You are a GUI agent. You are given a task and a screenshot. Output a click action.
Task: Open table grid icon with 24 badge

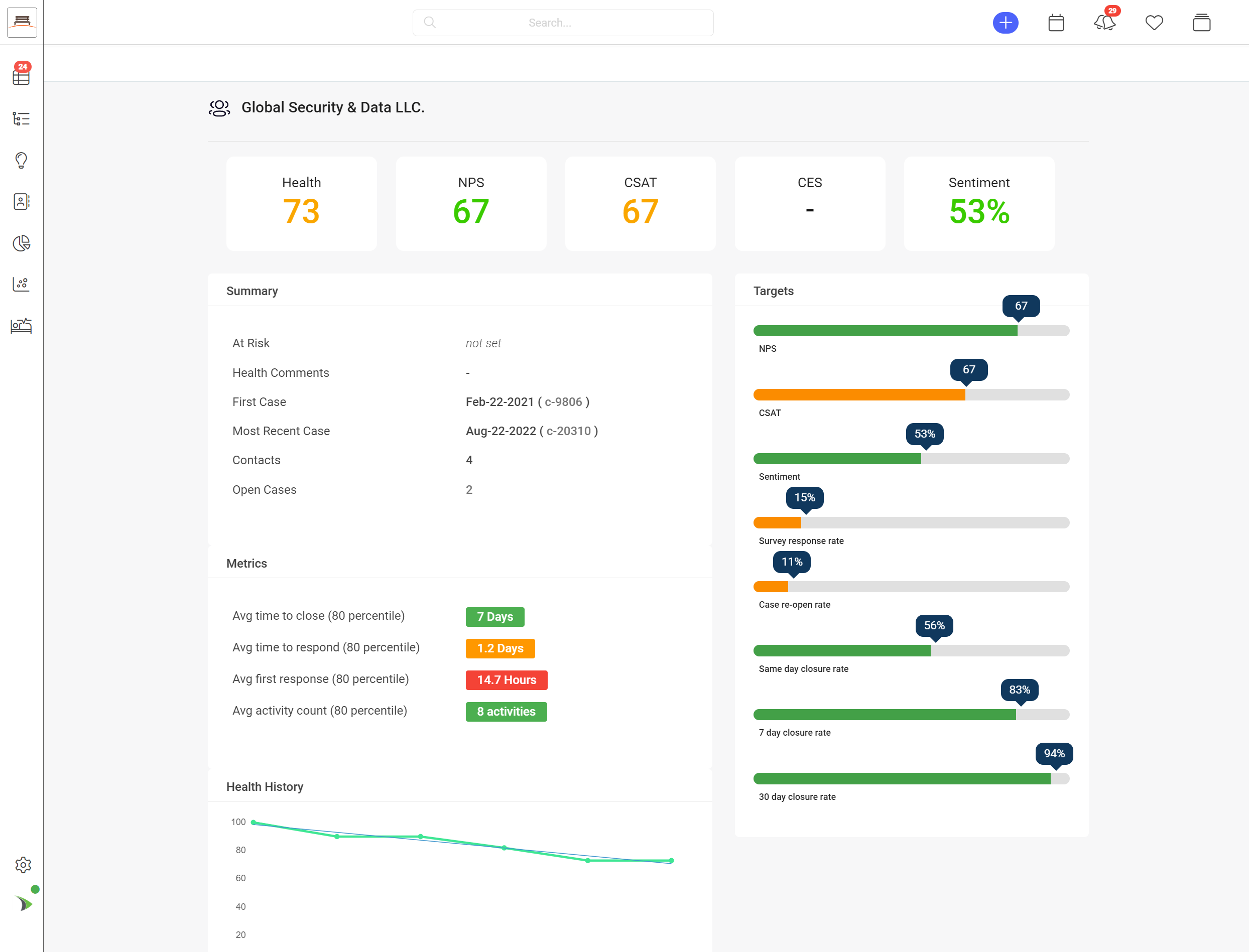pos(21,76)
